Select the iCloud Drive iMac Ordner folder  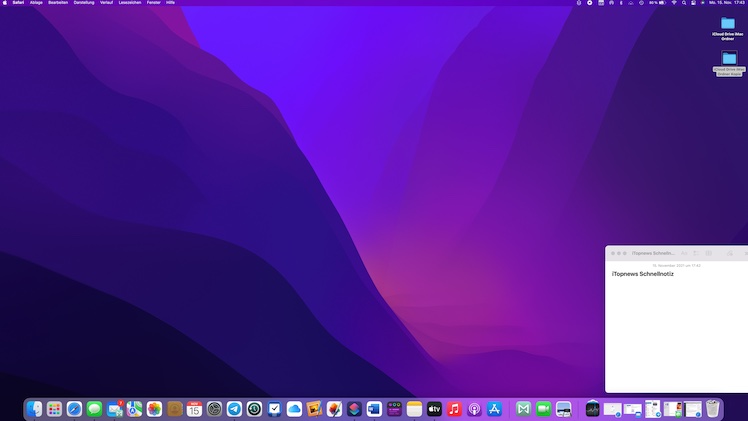tap(728, 24)
